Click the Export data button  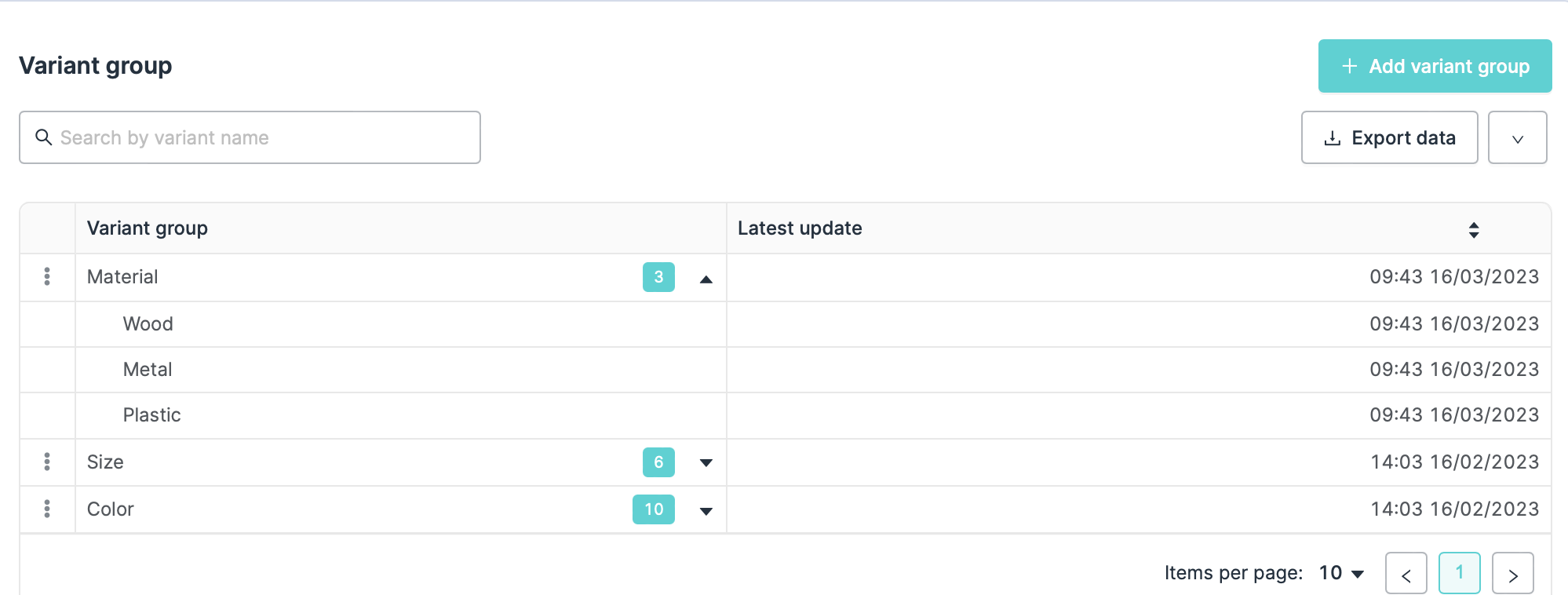tap(1389, 138)
